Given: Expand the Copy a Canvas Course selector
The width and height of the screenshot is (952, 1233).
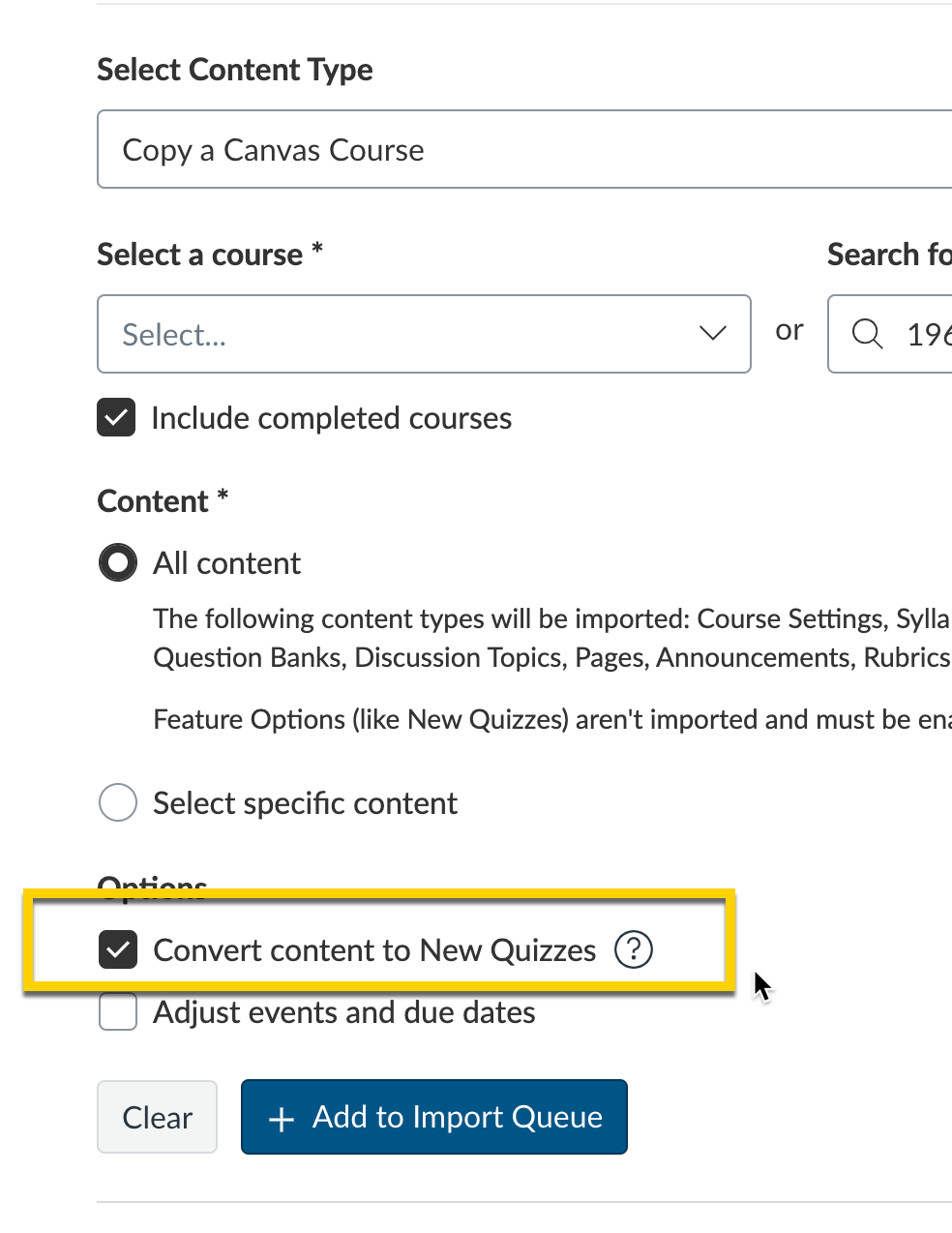Looking at the screenshot, I should (522, 149).
